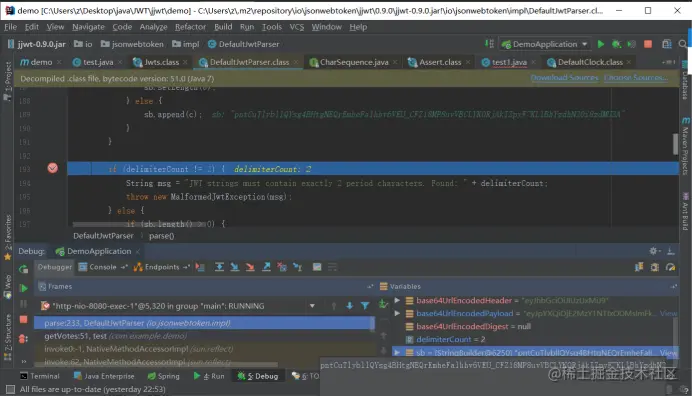Click the Next Frame down arrow icon
The image size is (692, 396).
tap(350, 305)
